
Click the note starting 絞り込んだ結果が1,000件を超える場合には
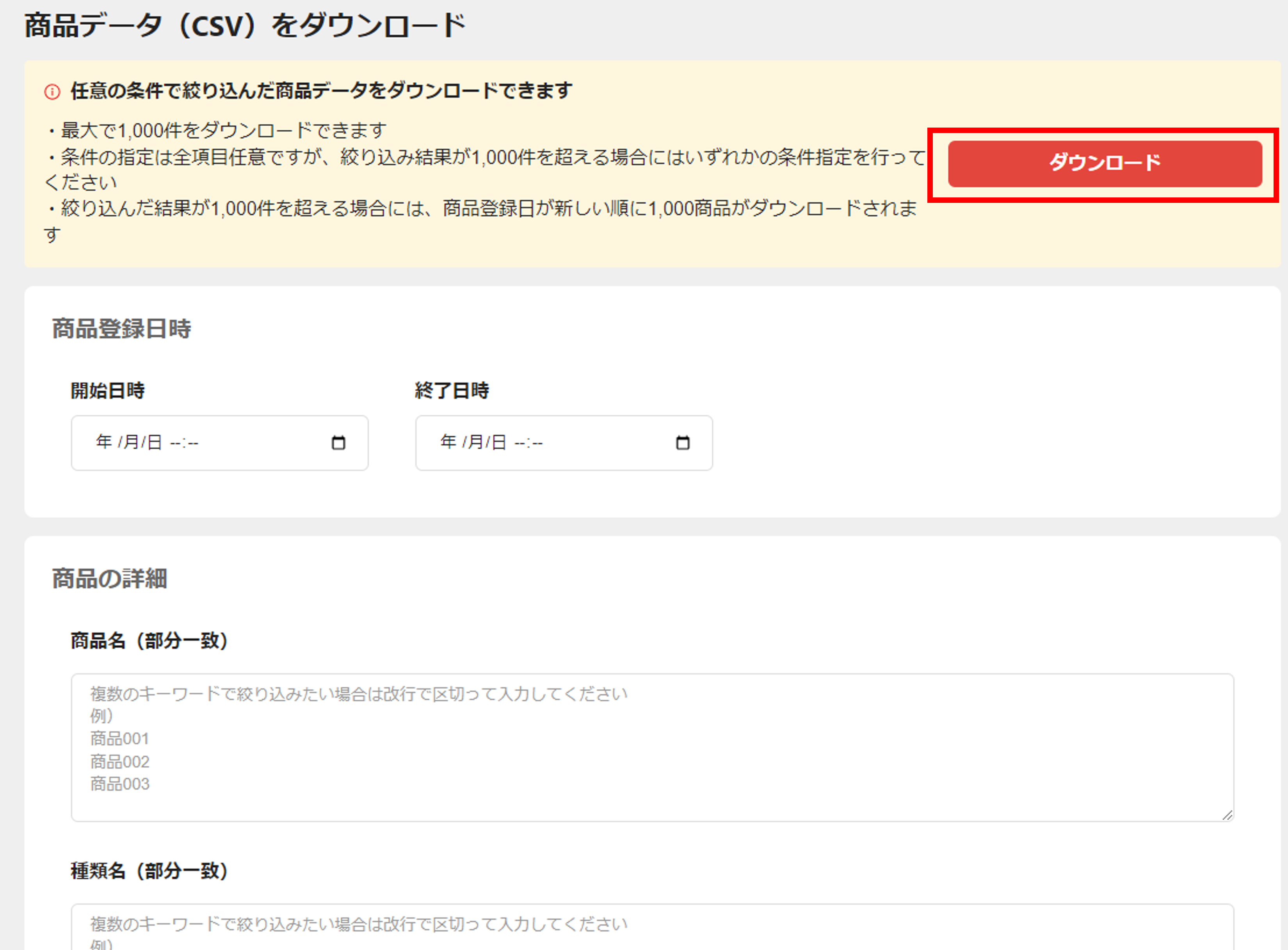pos(480,221)
